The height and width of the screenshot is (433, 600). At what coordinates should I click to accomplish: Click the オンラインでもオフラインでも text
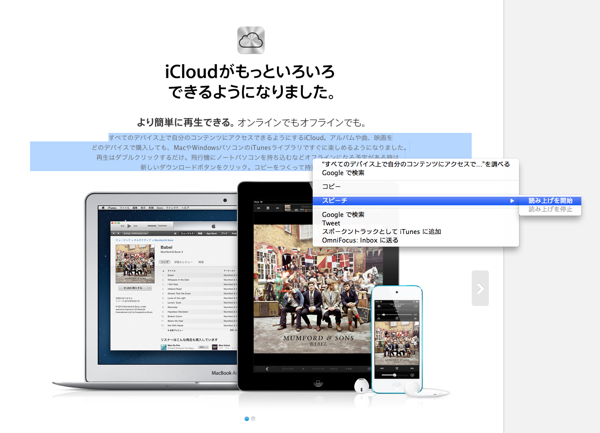tap(302, 123)
